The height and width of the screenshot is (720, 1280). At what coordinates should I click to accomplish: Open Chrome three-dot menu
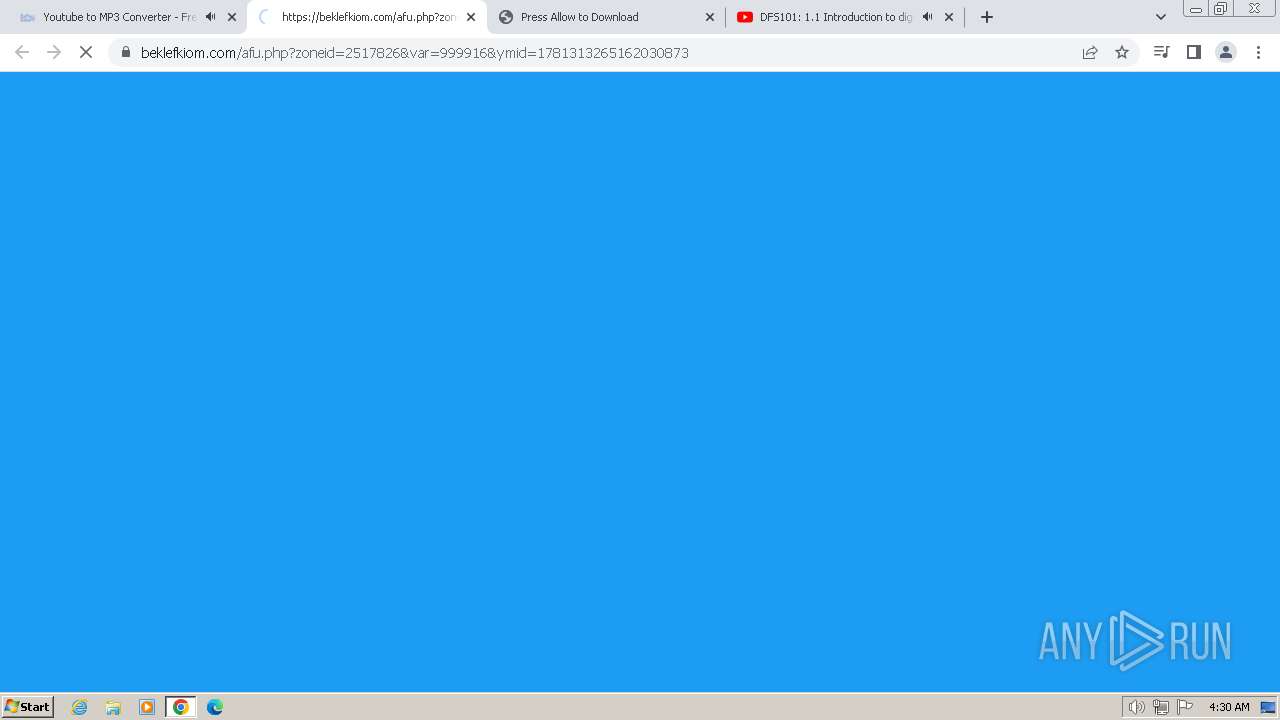(1258, 52)
